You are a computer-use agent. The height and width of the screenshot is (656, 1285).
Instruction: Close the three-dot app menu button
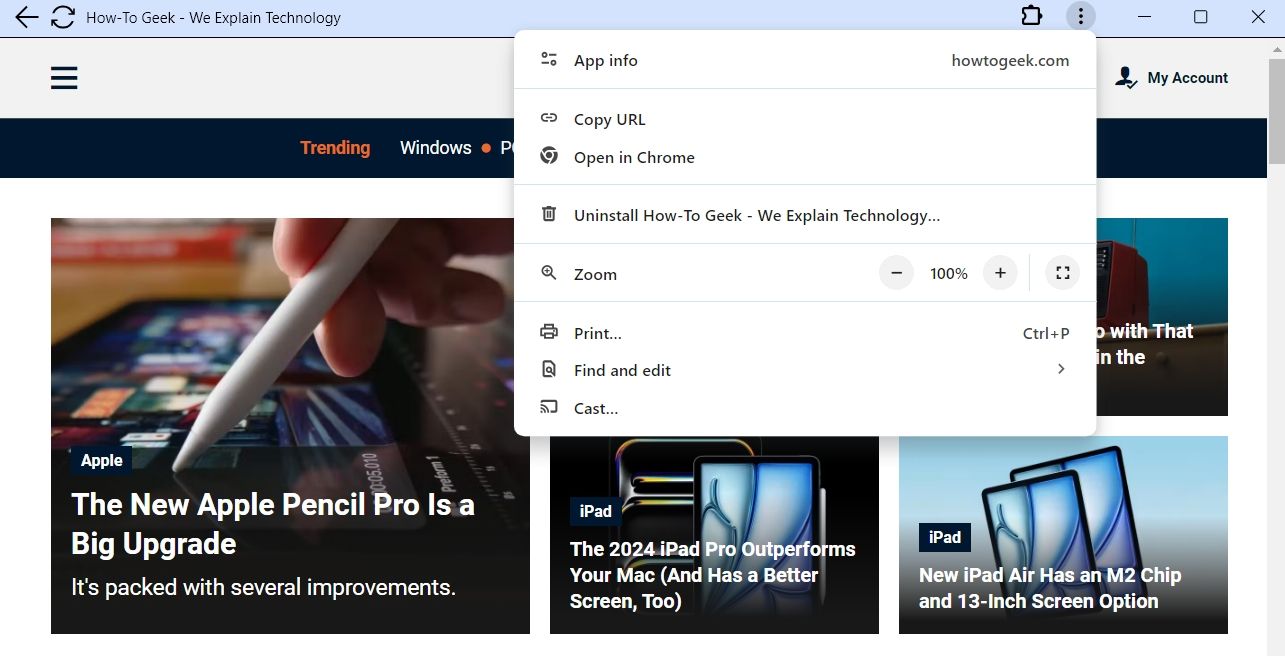[1081, 17]
